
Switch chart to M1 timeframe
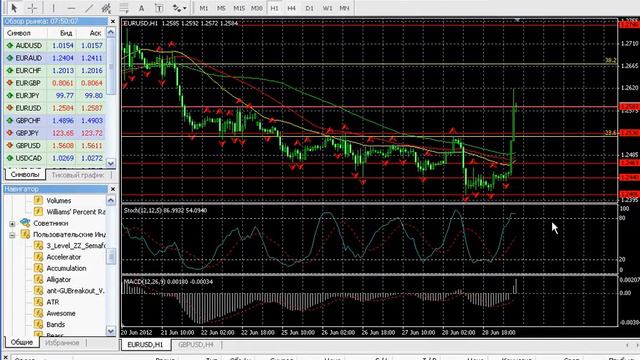coord(204,8)
